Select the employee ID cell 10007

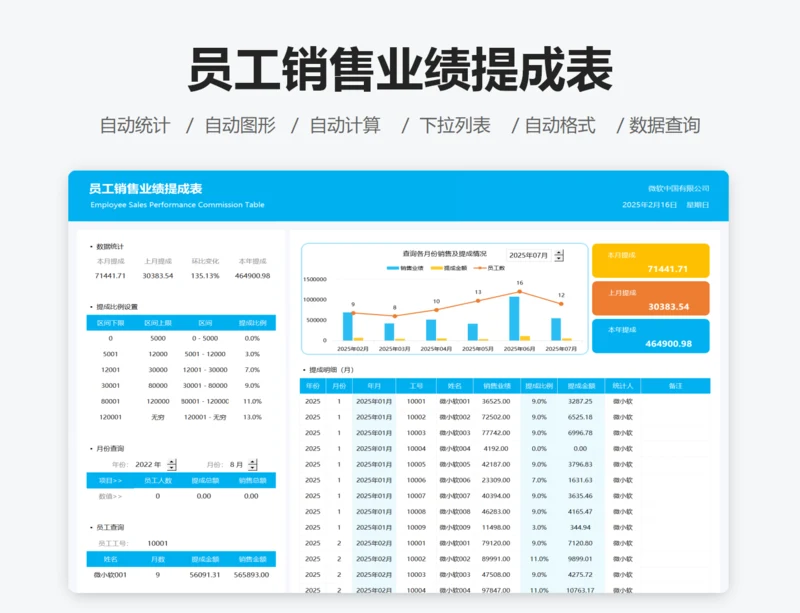416,496
